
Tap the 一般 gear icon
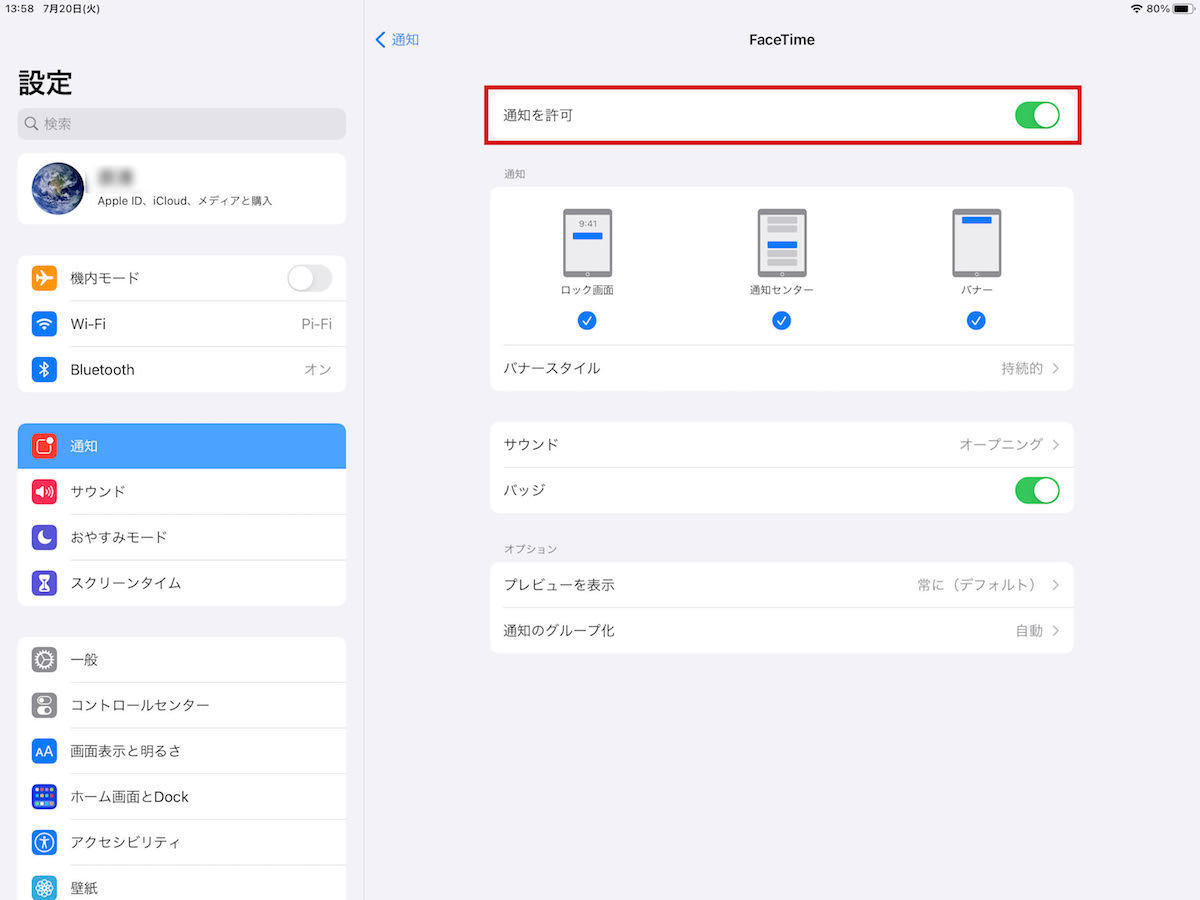point(44,660)
